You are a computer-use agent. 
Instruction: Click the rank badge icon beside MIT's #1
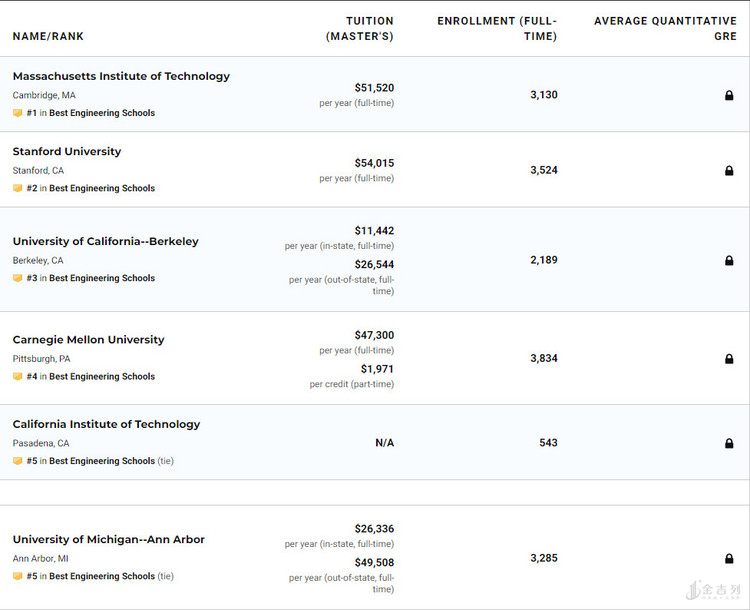point(18,113)
